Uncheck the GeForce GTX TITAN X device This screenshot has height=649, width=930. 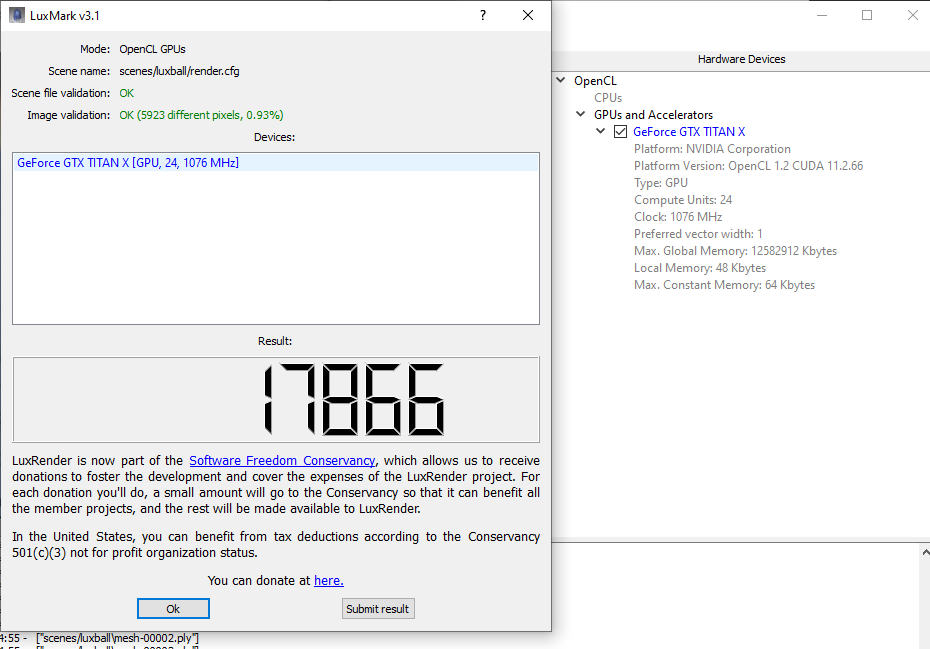(x=620, y=132)
